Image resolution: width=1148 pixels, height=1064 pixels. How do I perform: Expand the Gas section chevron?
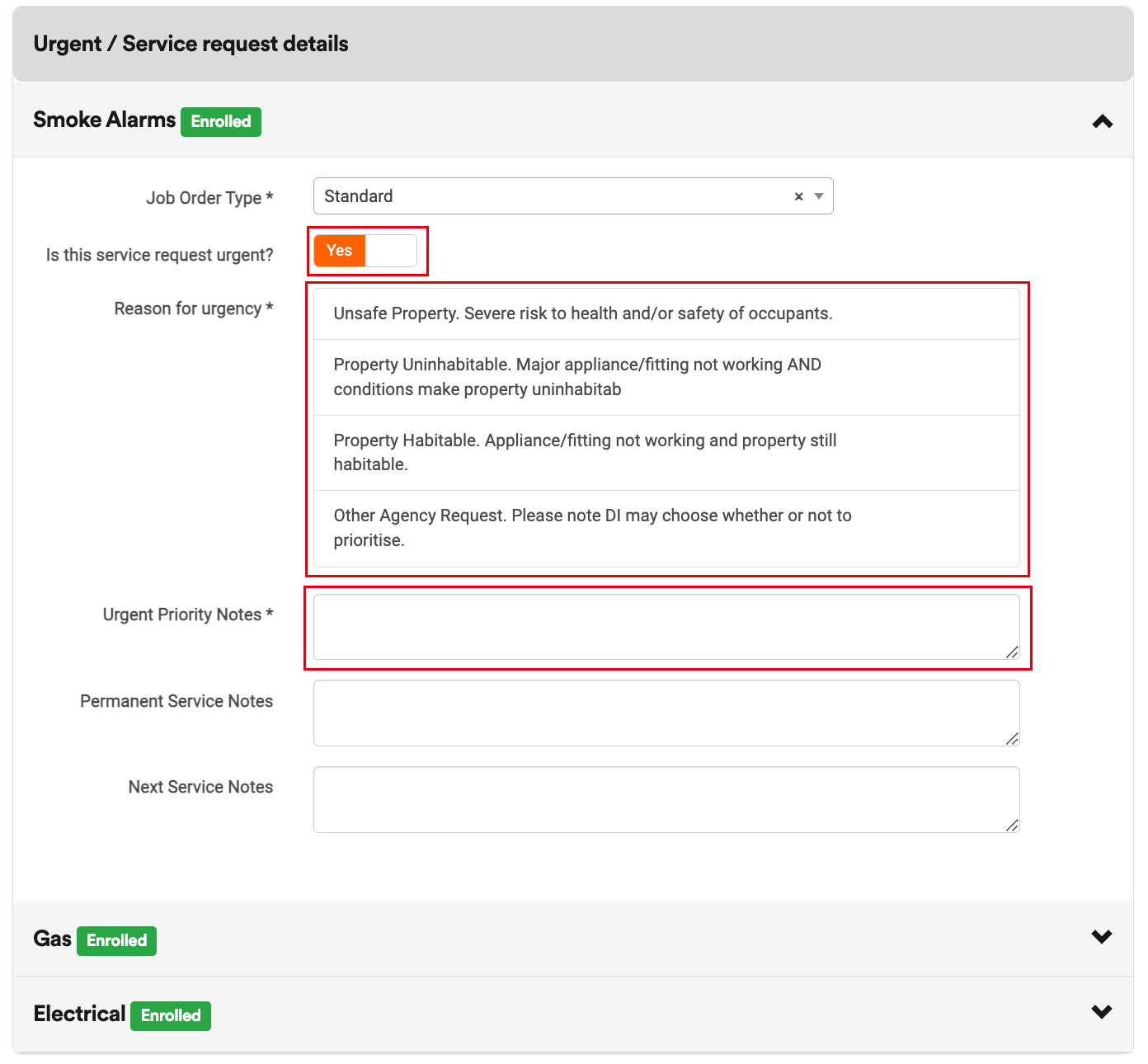click(1101, 937)
